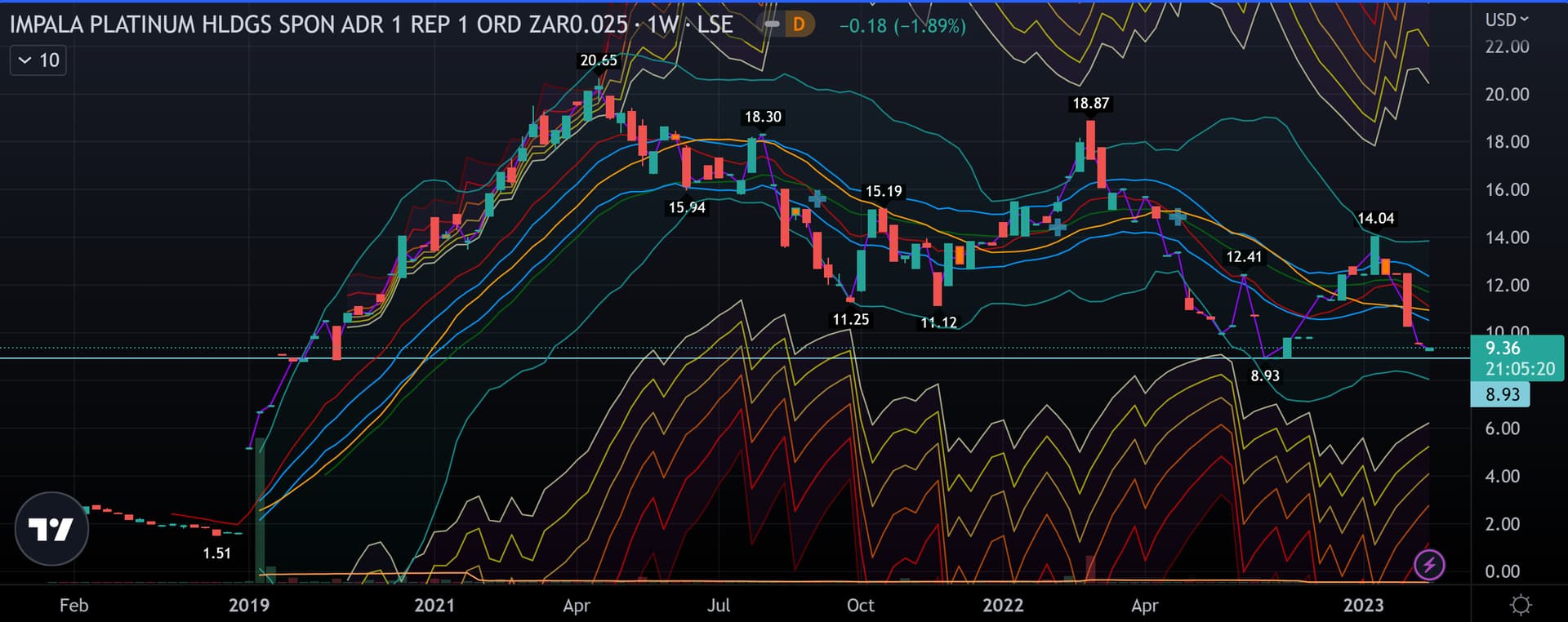Click the 2022 label on time axis
The image size is (1568, 622).
click(1003, 605)
